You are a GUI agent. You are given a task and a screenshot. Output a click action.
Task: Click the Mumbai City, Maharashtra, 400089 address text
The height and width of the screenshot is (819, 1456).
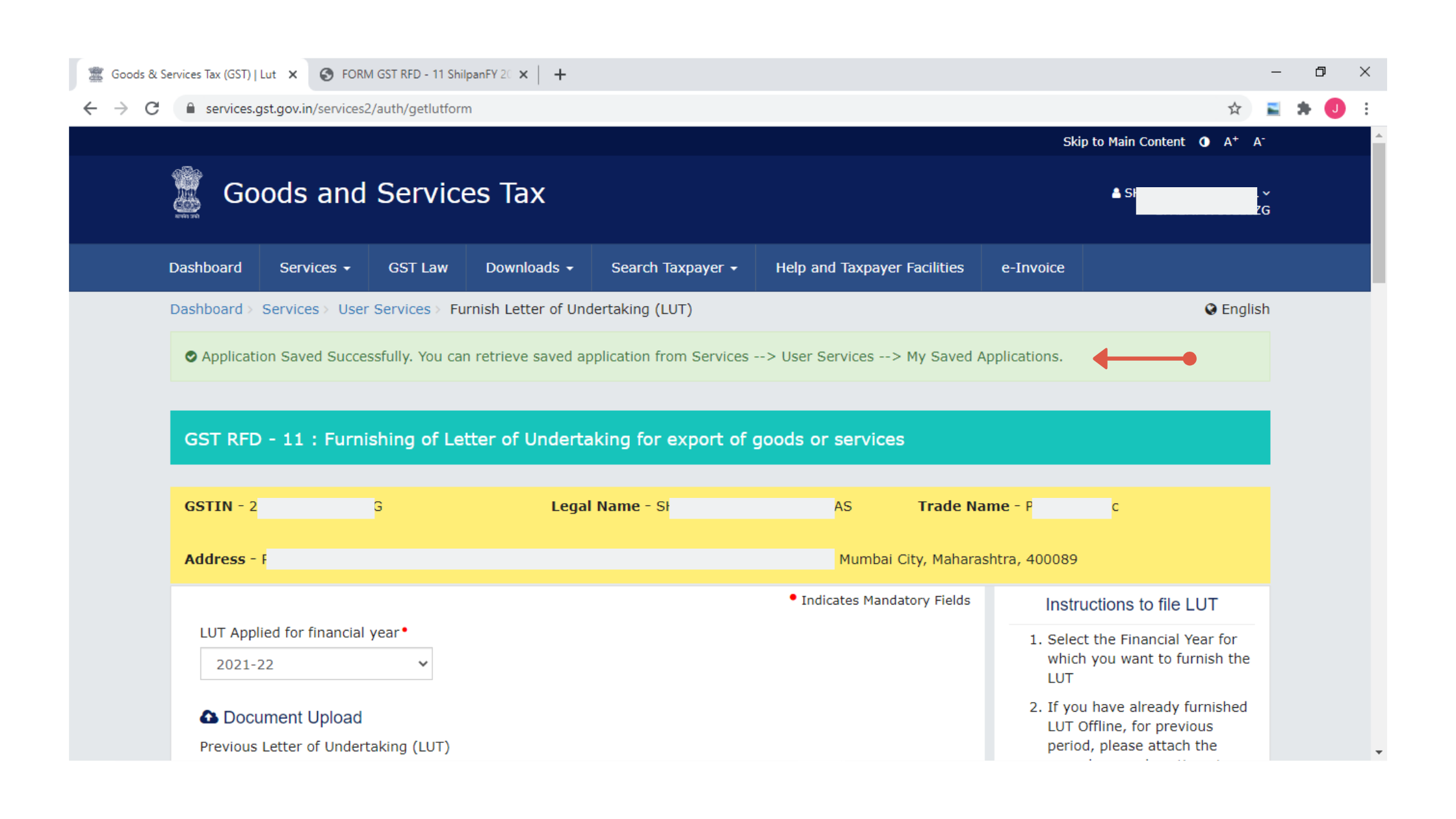(x=958, y=559)
